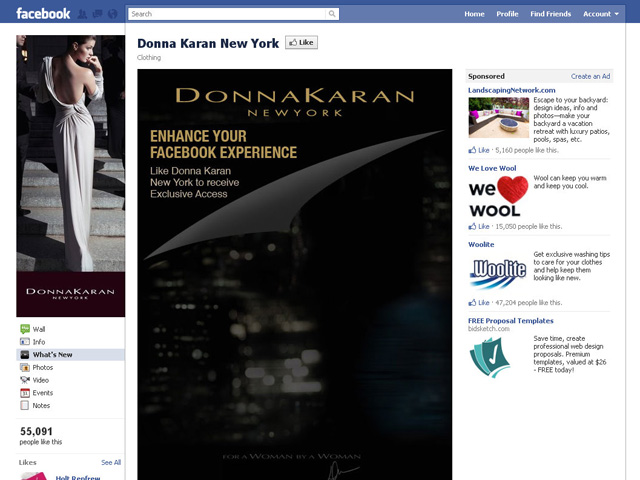Click the search magnifier button
Image resolution: width=640 pixels, height=480 pixels.
point(332,14)
